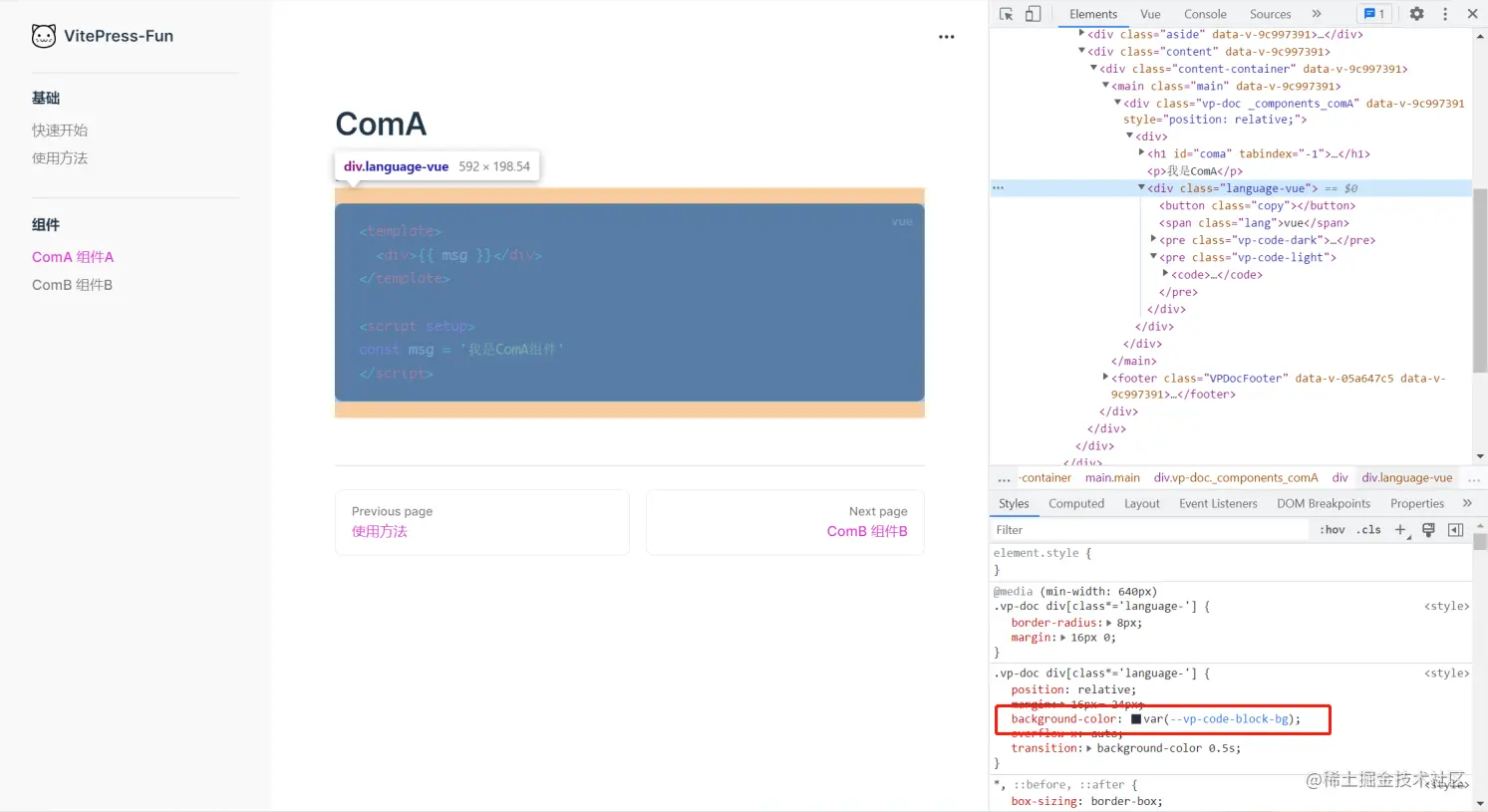
Task: Open the three-dot menu above the page
Action: (x=947, y=37)
